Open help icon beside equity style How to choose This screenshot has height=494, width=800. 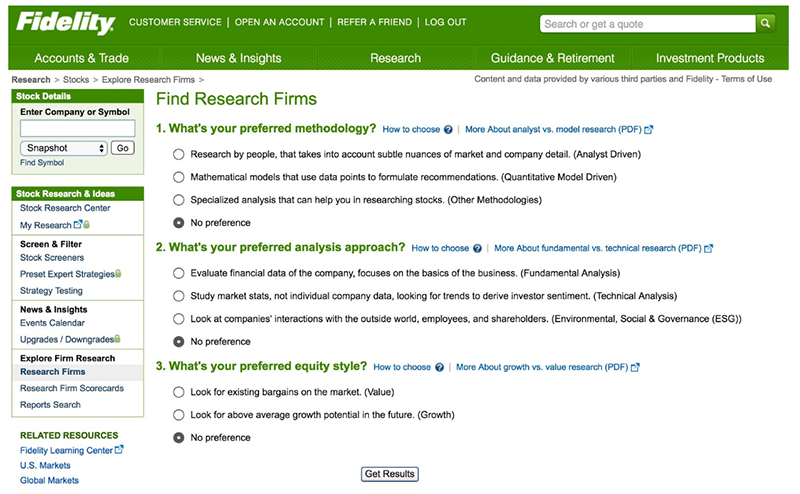[x=439, y=367]
